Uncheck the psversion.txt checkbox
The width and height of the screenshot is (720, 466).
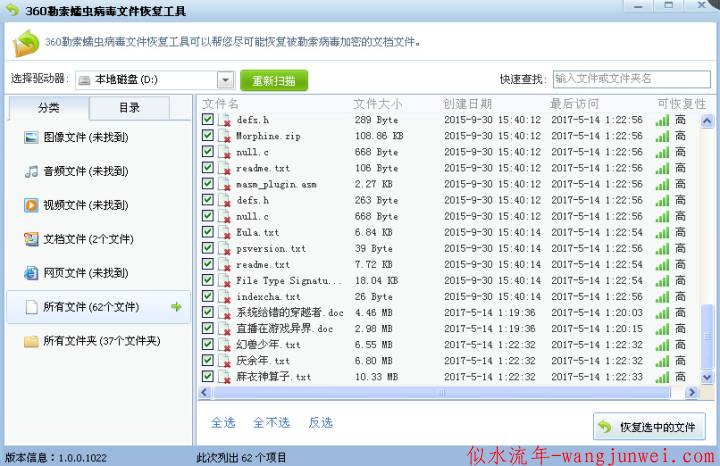(208, 248)
